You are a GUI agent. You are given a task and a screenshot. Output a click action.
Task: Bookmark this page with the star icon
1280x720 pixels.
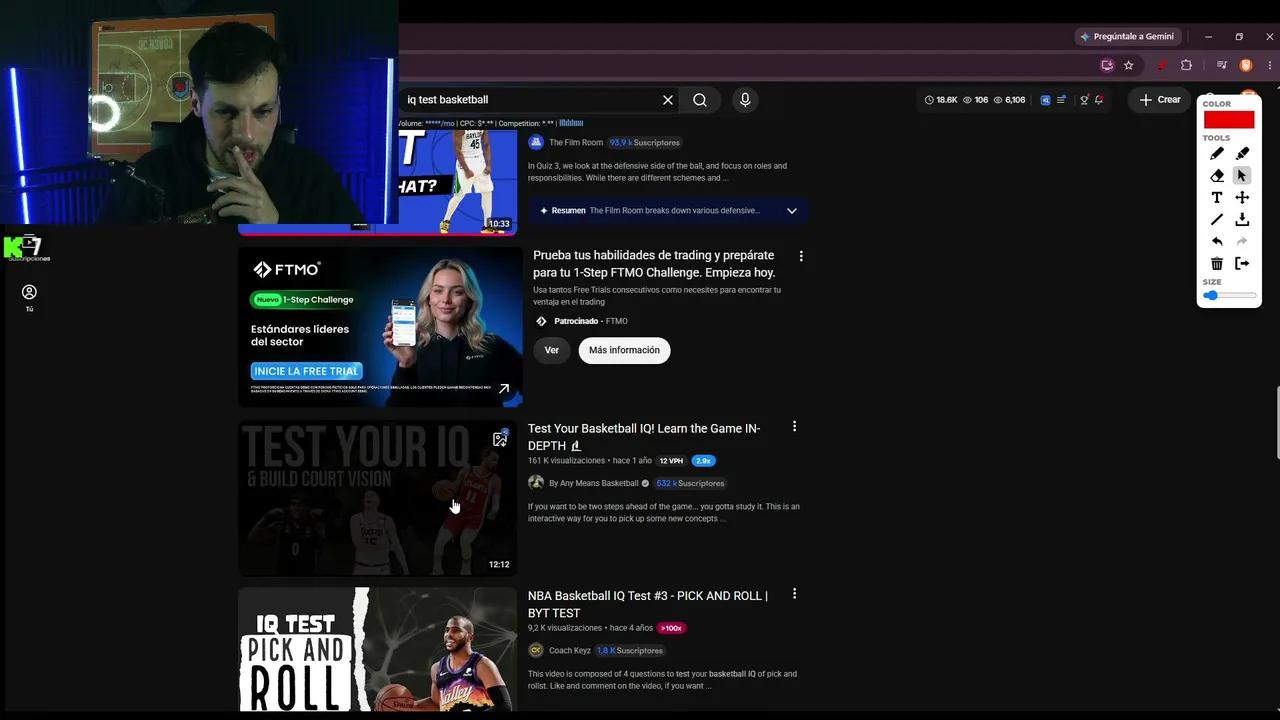click(1129, 66)
